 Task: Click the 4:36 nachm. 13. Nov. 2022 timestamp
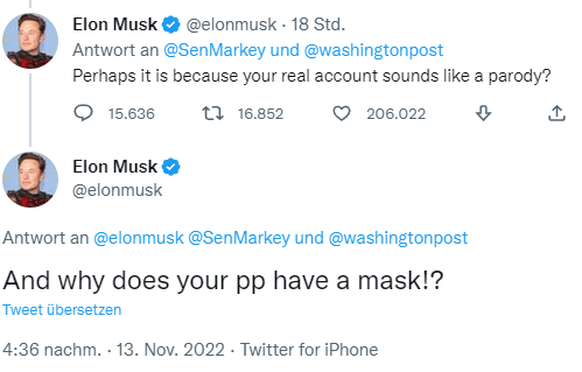pyautogui.click(x=114, y=350)
